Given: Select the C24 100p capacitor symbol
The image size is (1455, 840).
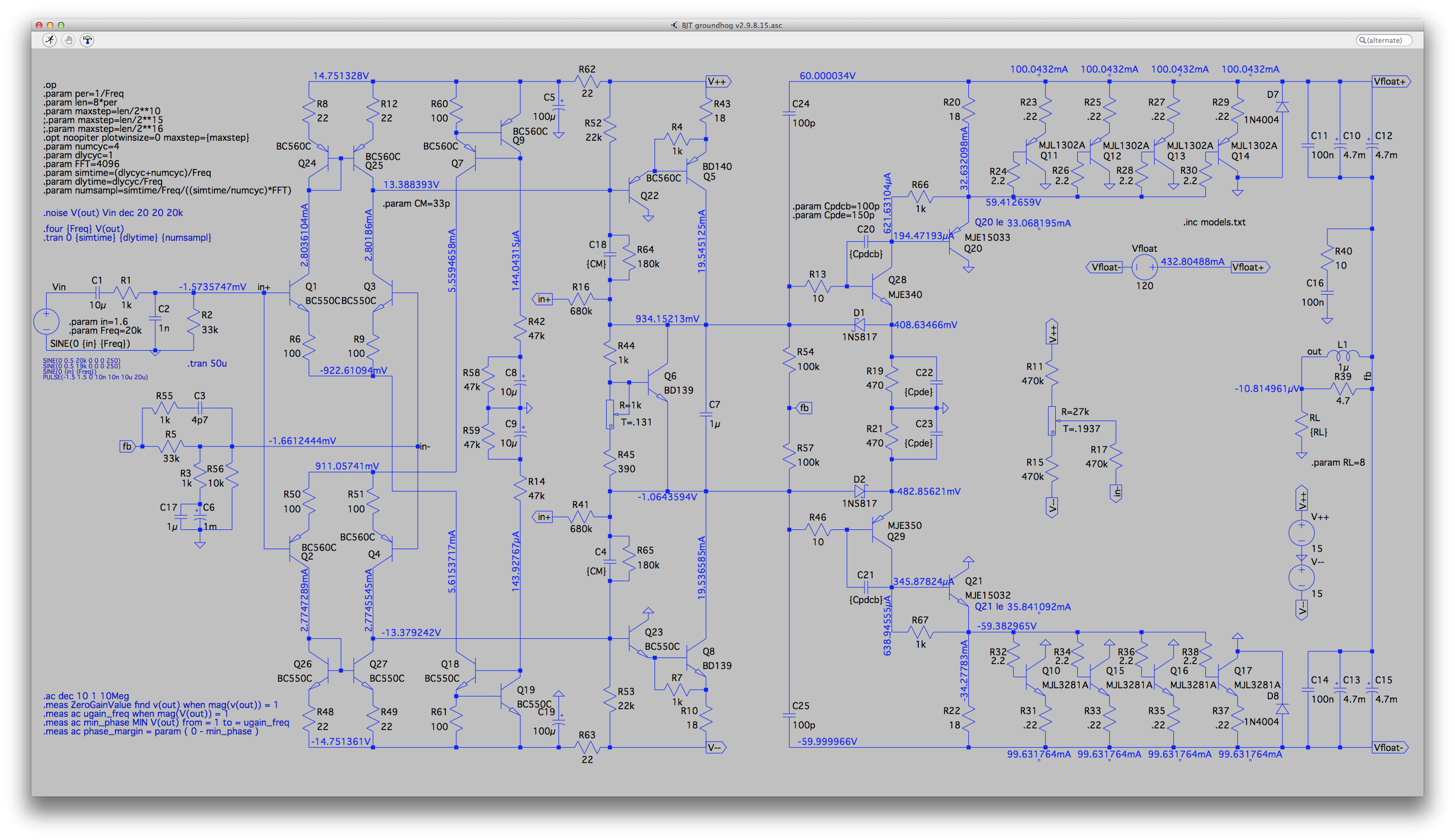Looking at the screenshot, I should point(789,114).
